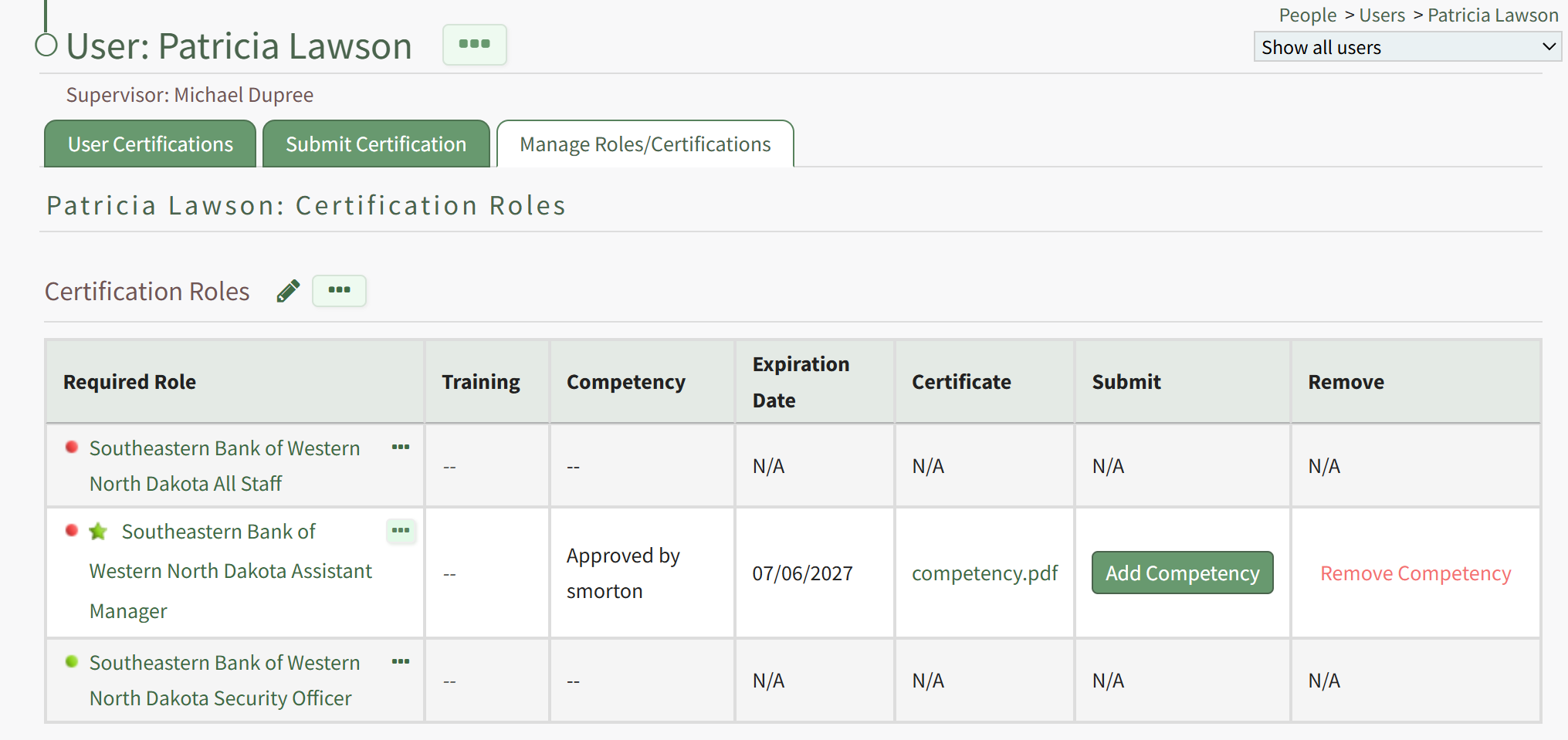Click green status dot on Security Officer row
Screen dimensions: 1568x740
(72, 661)
